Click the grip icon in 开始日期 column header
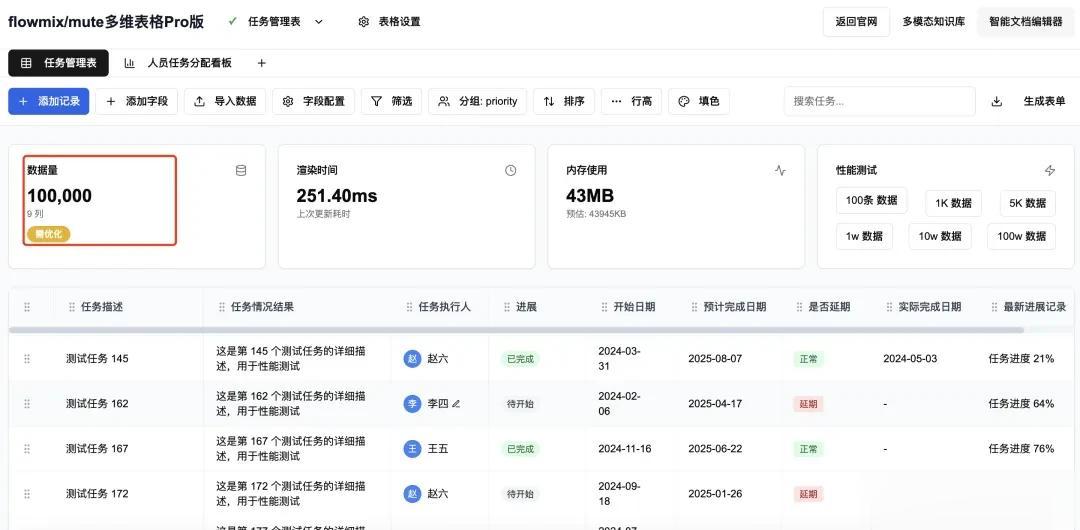 point(604,307)
